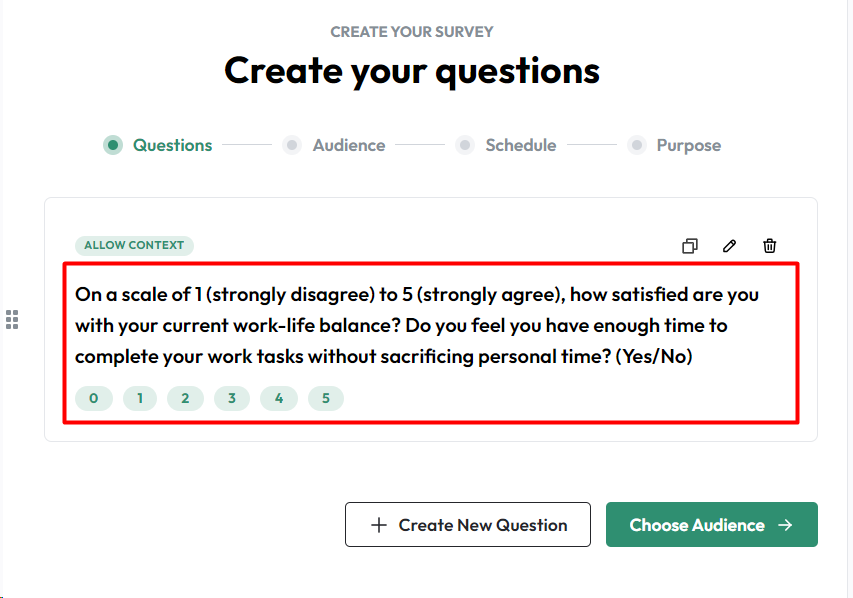The image size is (853, 598).
Task: Switch to the Audience step
Action: [x=334, y=145]
